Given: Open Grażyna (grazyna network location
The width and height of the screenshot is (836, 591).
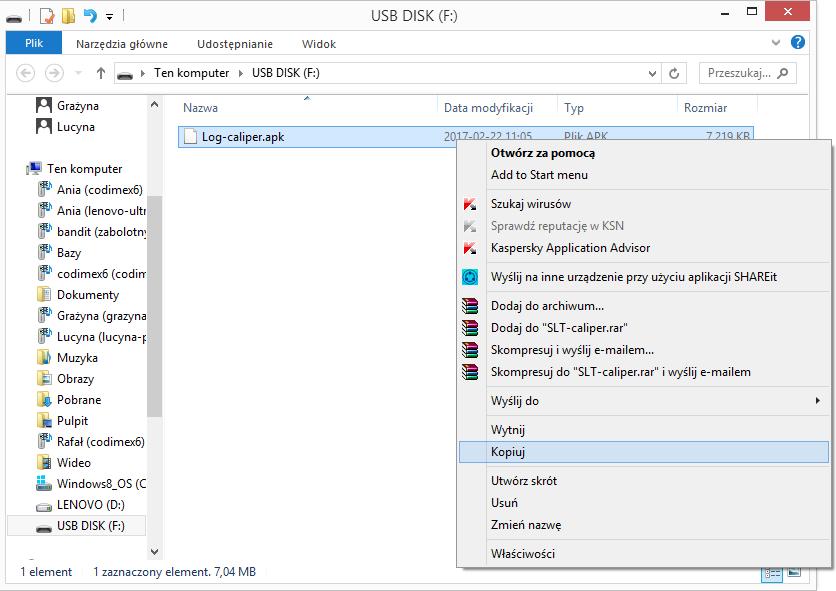Looking at the screenshot, I should pyautogui.click(x=92, y=315).
